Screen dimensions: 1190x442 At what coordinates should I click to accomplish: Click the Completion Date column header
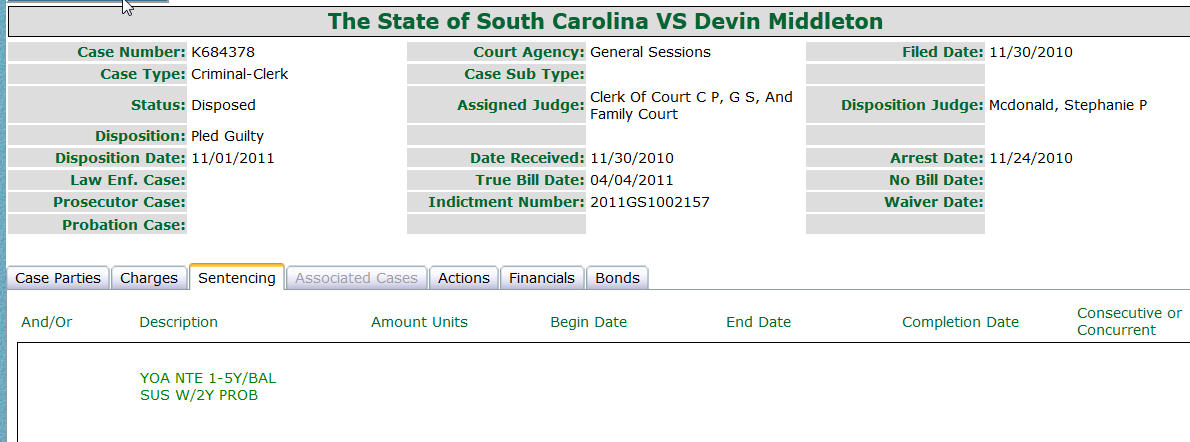pos(960,322)
